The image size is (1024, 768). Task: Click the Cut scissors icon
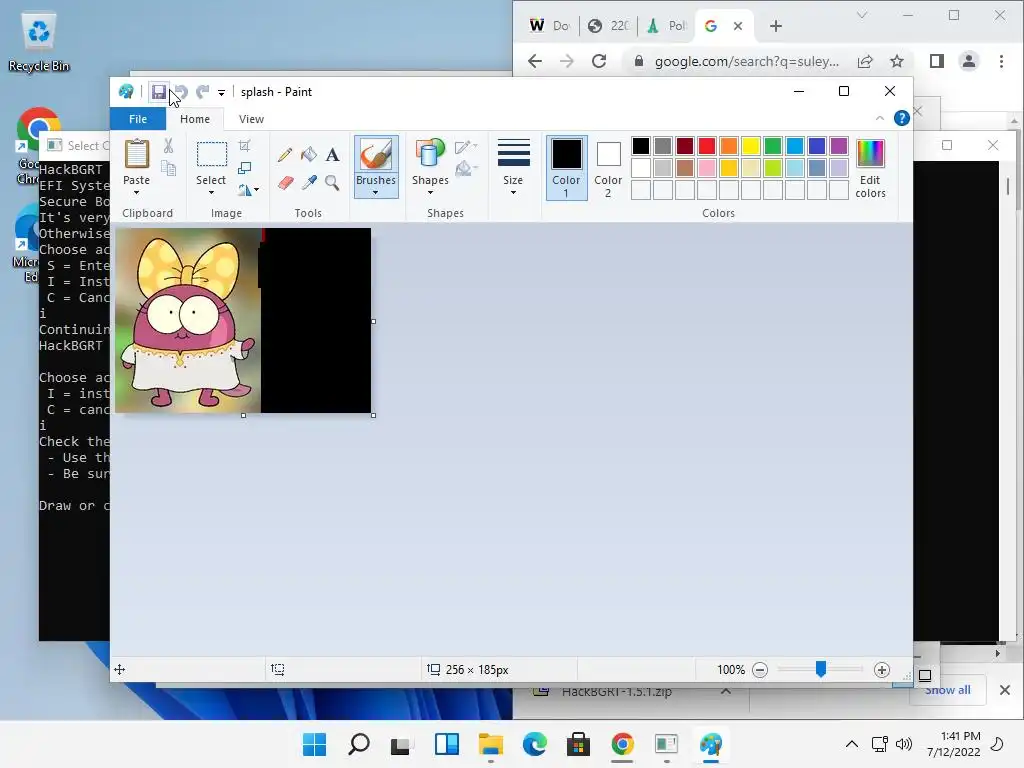point(168,146)
